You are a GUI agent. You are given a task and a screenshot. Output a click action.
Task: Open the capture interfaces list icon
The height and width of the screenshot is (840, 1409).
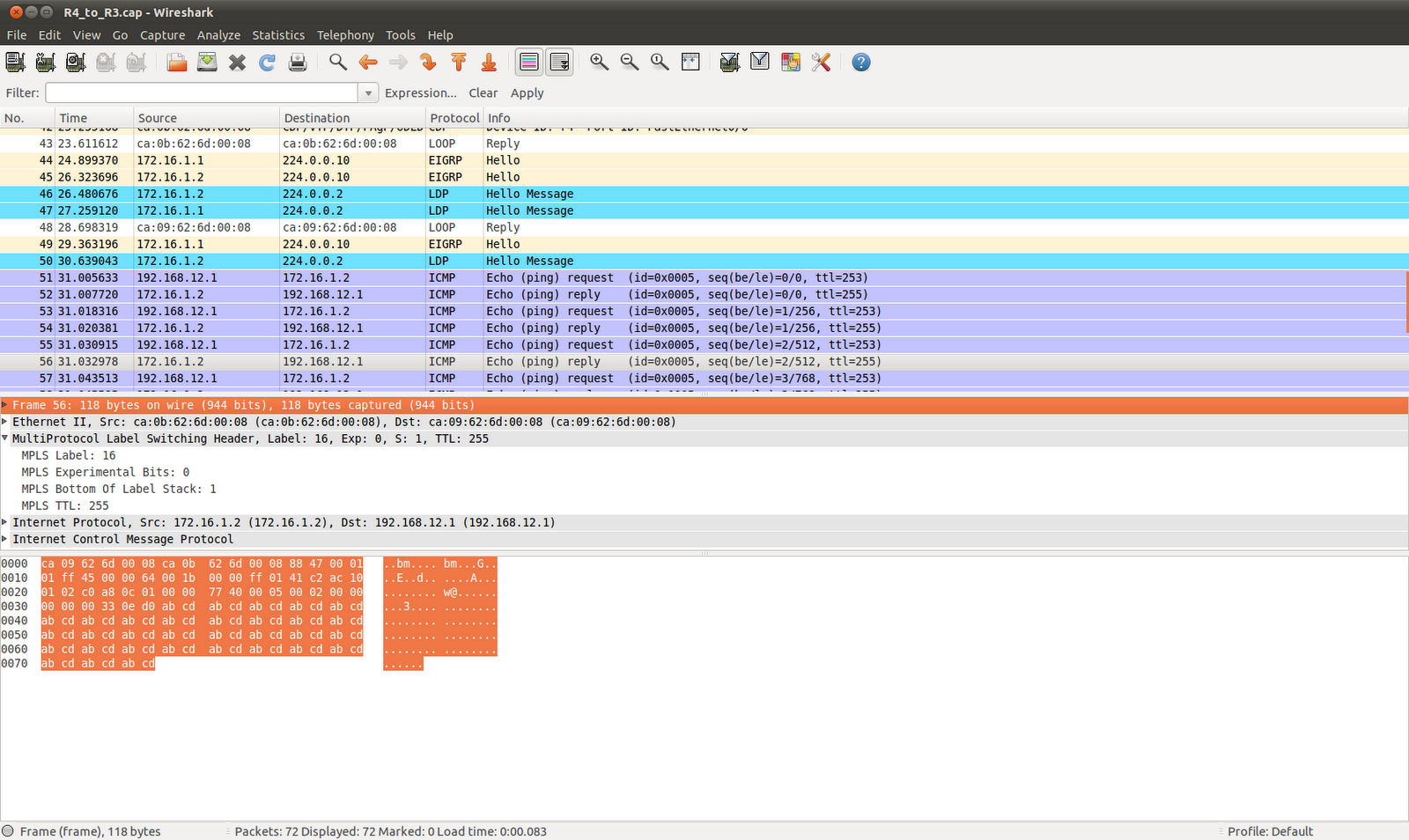(15, 62)
